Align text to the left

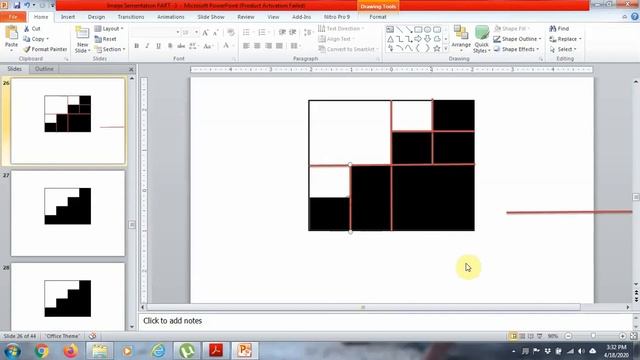[x=246, y=46]
